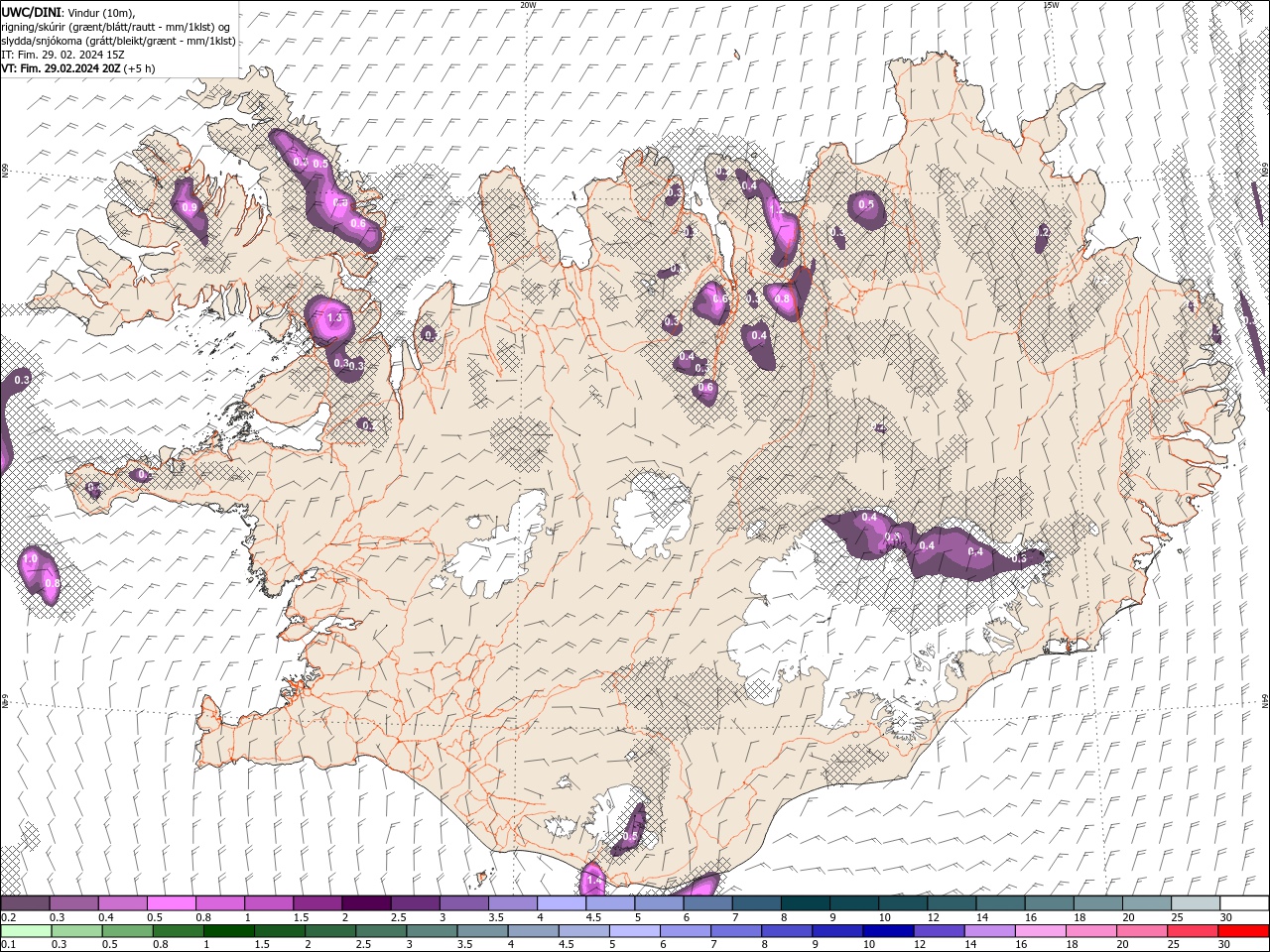Screen dimensions: 1270x952
Task: Select the darkest purple snow swatch at 2
Action: 366,903
